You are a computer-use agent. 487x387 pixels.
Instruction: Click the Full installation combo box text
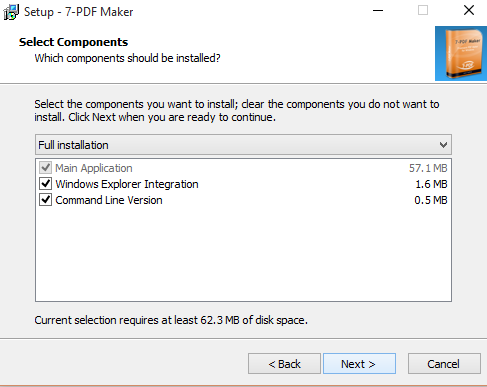73,145
